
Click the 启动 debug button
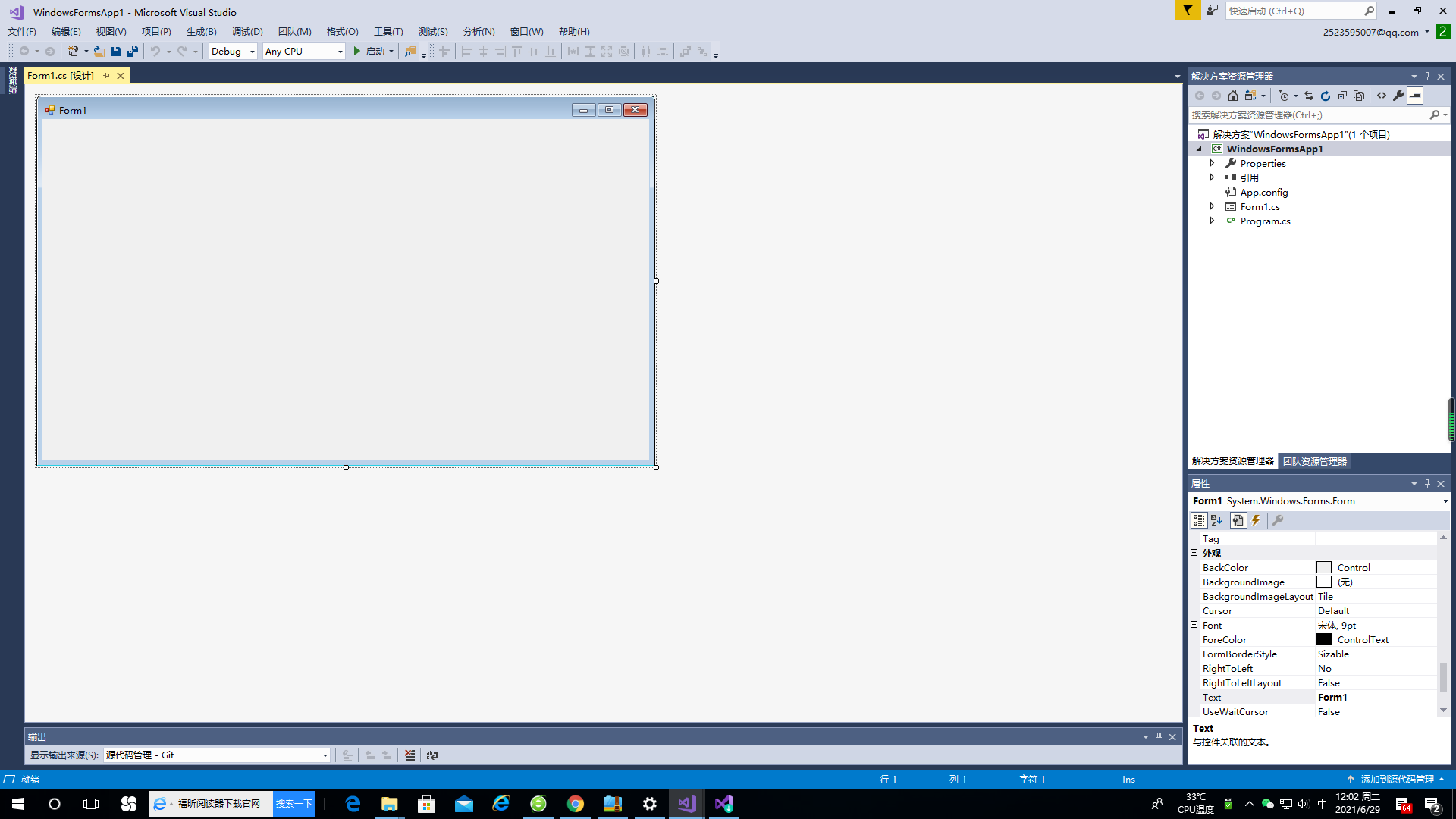[372, 51]
